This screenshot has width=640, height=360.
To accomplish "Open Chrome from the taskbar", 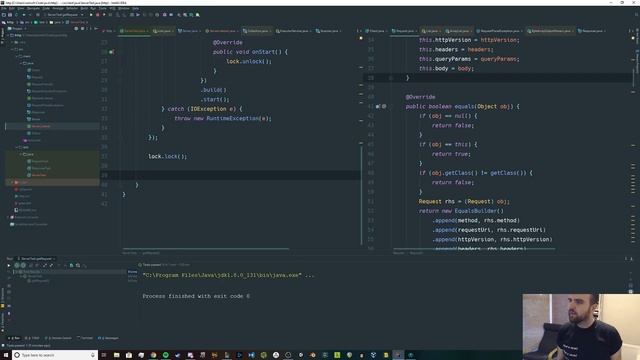I will click(x=153, y=355).
